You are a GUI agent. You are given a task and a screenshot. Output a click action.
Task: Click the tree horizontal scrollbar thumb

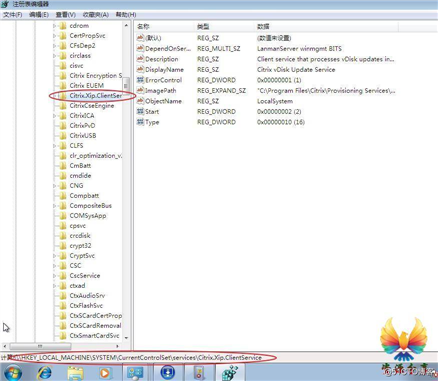40,346
